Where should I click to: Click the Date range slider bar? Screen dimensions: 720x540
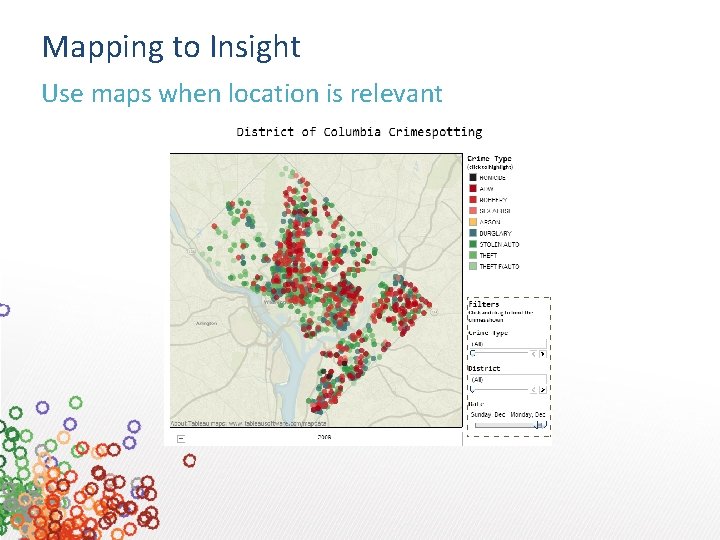(x=511, y=425)
